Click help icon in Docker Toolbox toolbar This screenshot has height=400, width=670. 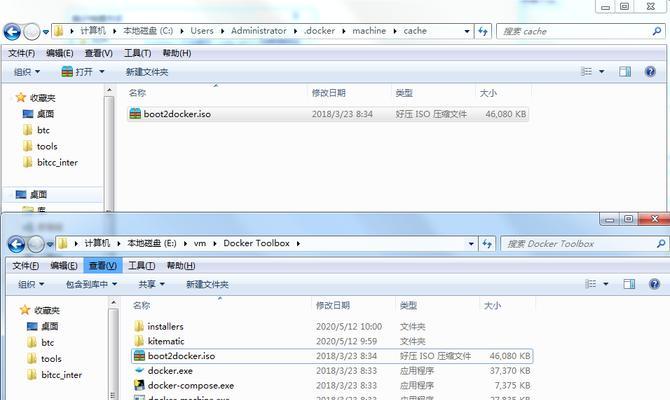click(x=654, y=284)
